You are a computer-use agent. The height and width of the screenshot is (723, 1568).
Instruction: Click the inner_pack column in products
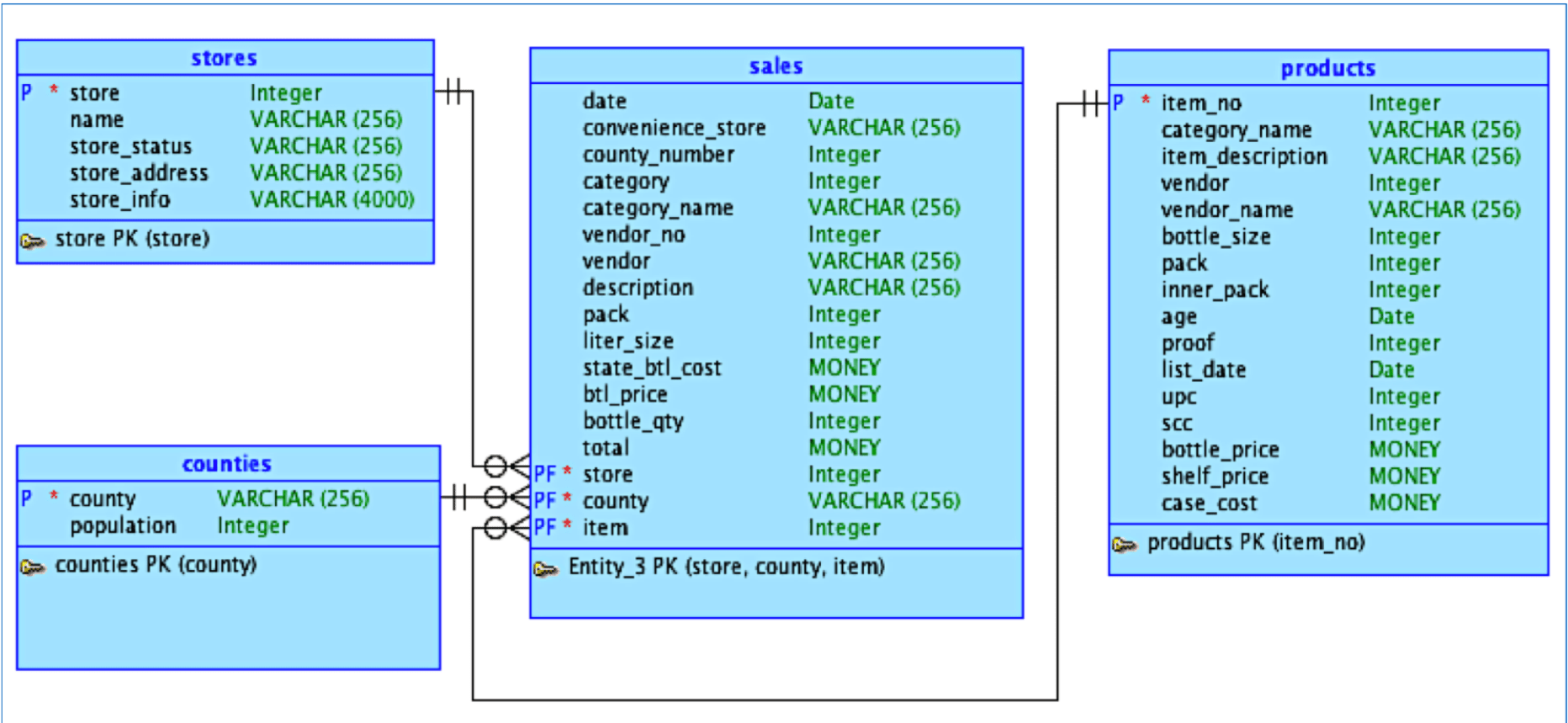click(1215, 290)
